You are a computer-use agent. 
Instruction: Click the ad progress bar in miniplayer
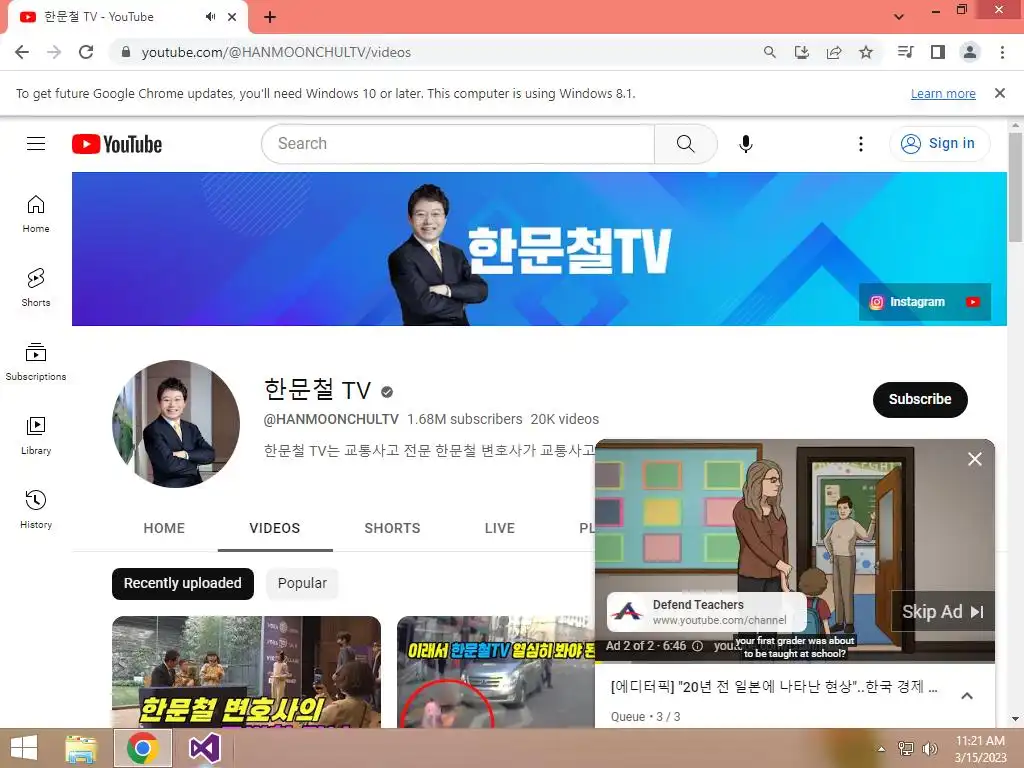coord(795,662)
